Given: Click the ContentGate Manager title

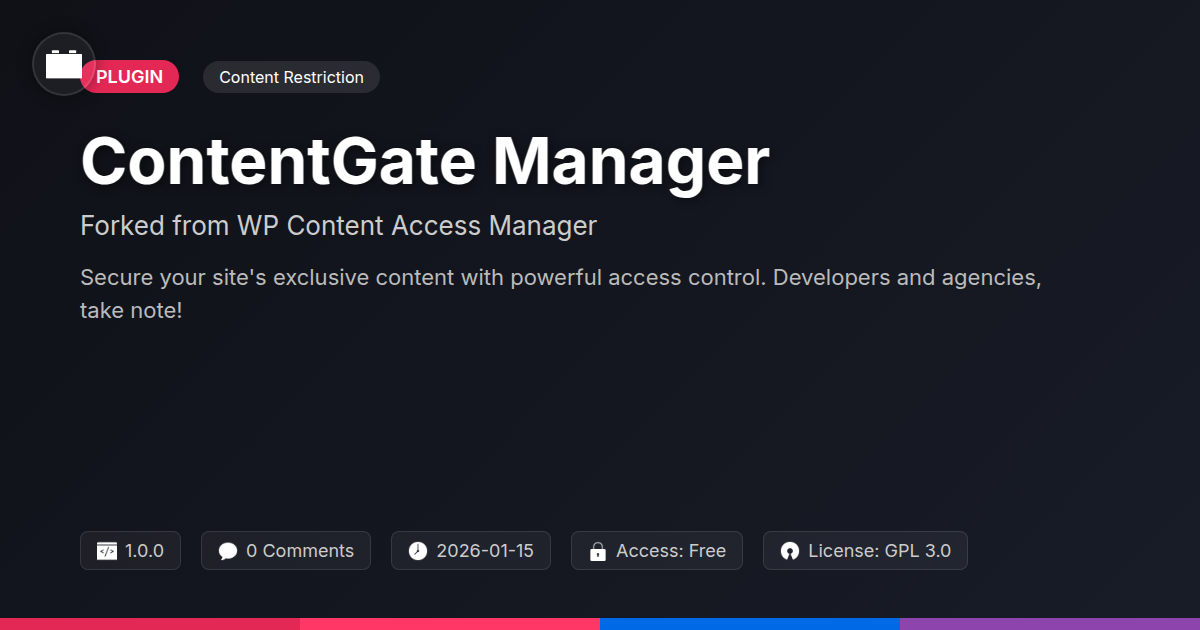Looking at the screenshot, I should click(x=425, y=160).
